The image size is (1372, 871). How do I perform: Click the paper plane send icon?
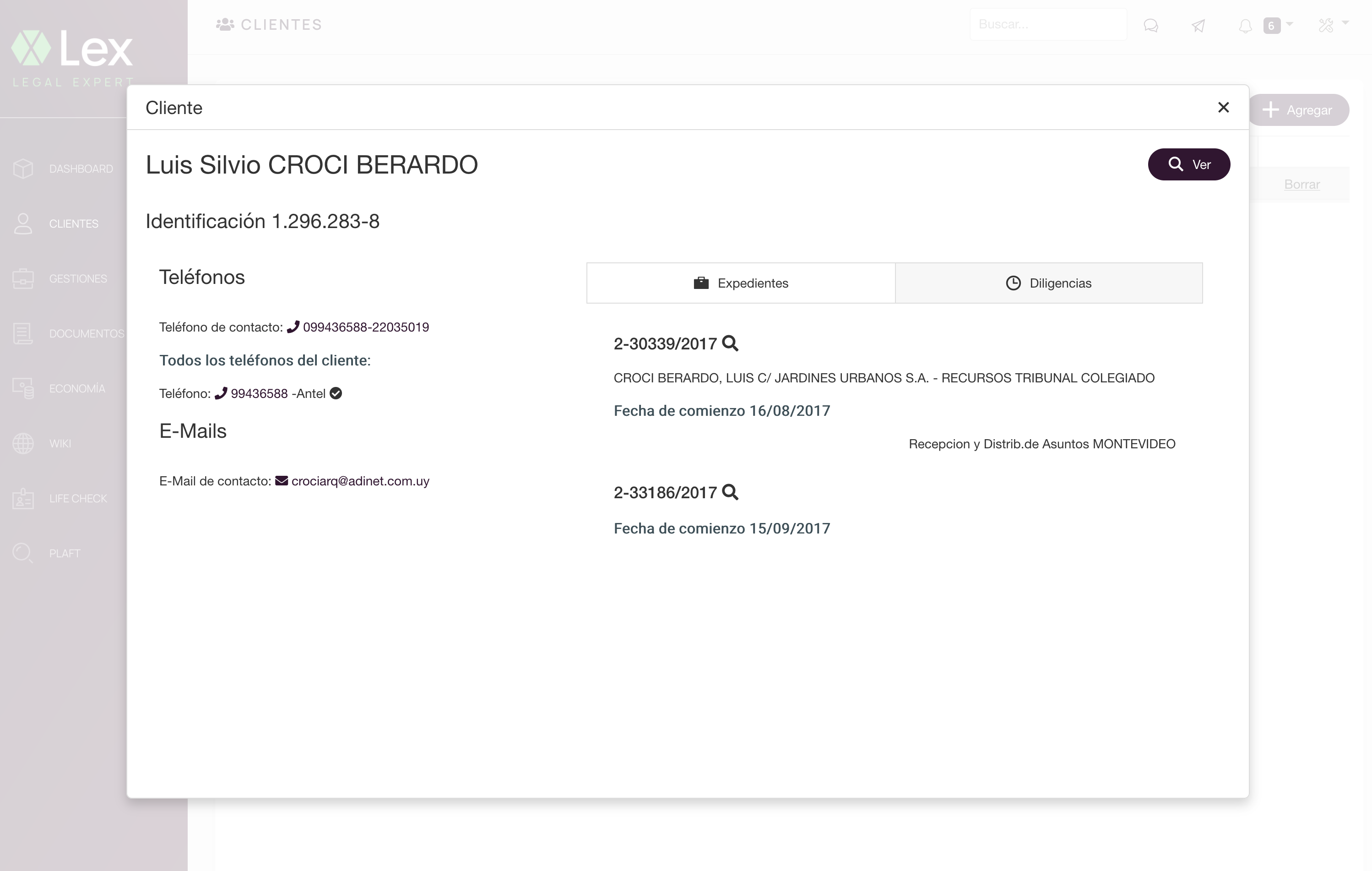pyautogui.click(x=1198, y=26)
